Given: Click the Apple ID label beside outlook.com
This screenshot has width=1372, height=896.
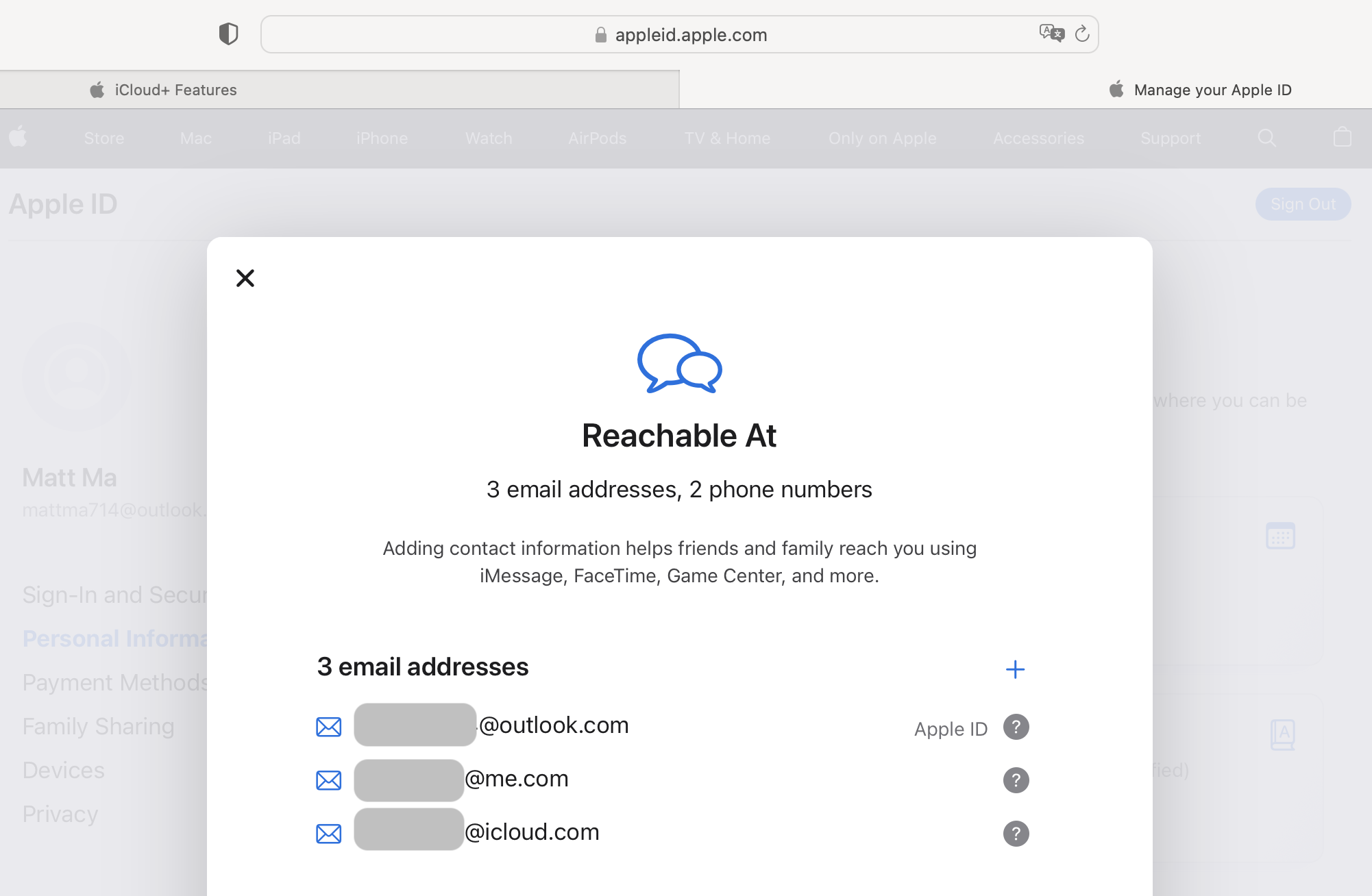Looking at the screenshot, I should point(951,729).
